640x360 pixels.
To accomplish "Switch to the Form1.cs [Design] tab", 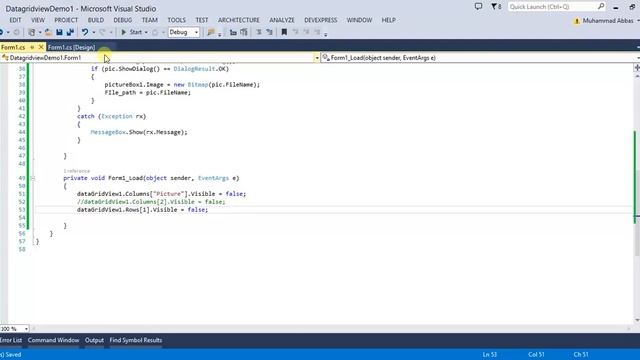I will tap(71, 47).
